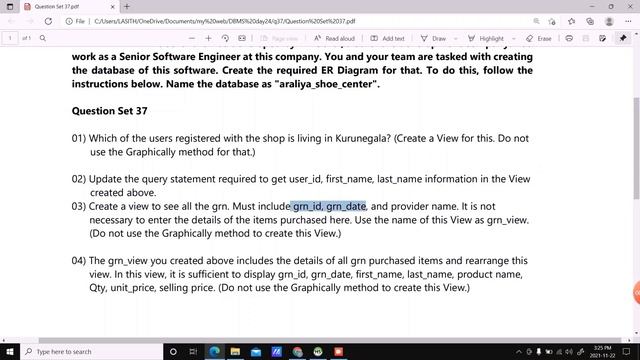This screenshot has height=360, width=640.
Task: Reload the current PDF page
Action: click(x=48, y=21)
